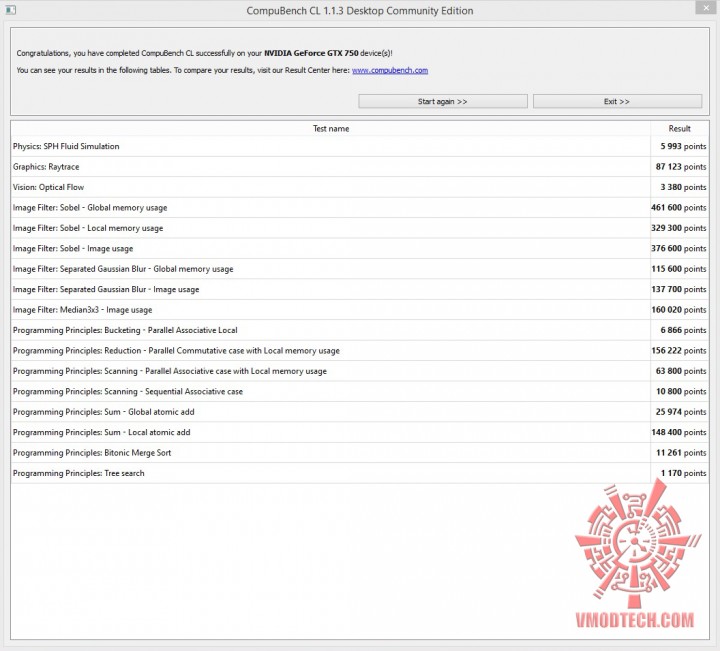Click the 461 600 points result
720x651 pixels.
click(x=679, y=208)
